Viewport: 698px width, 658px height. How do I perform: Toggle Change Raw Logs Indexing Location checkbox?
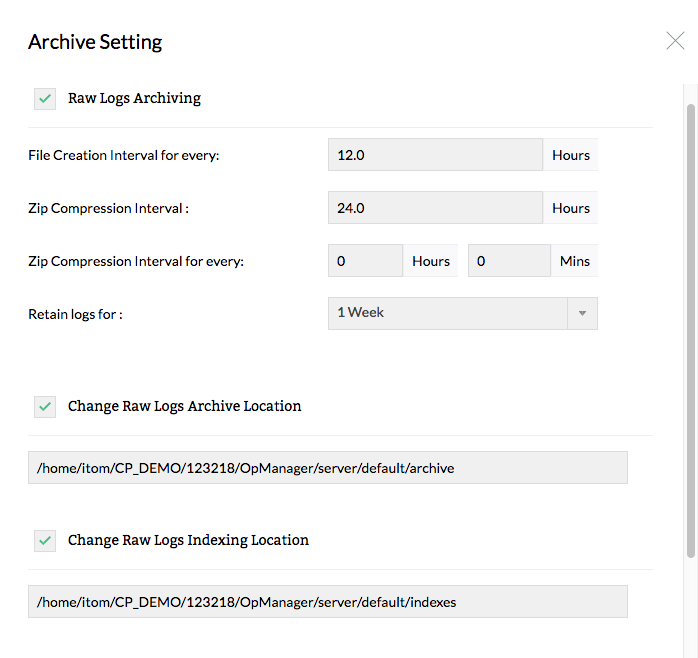click(45, 541)
